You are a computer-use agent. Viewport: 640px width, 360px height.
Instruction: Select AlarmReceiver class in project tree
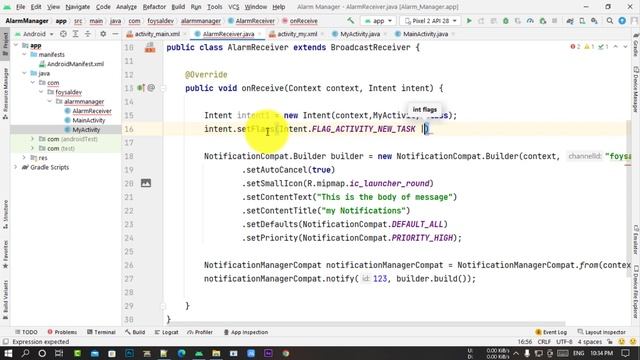(92, 111)
